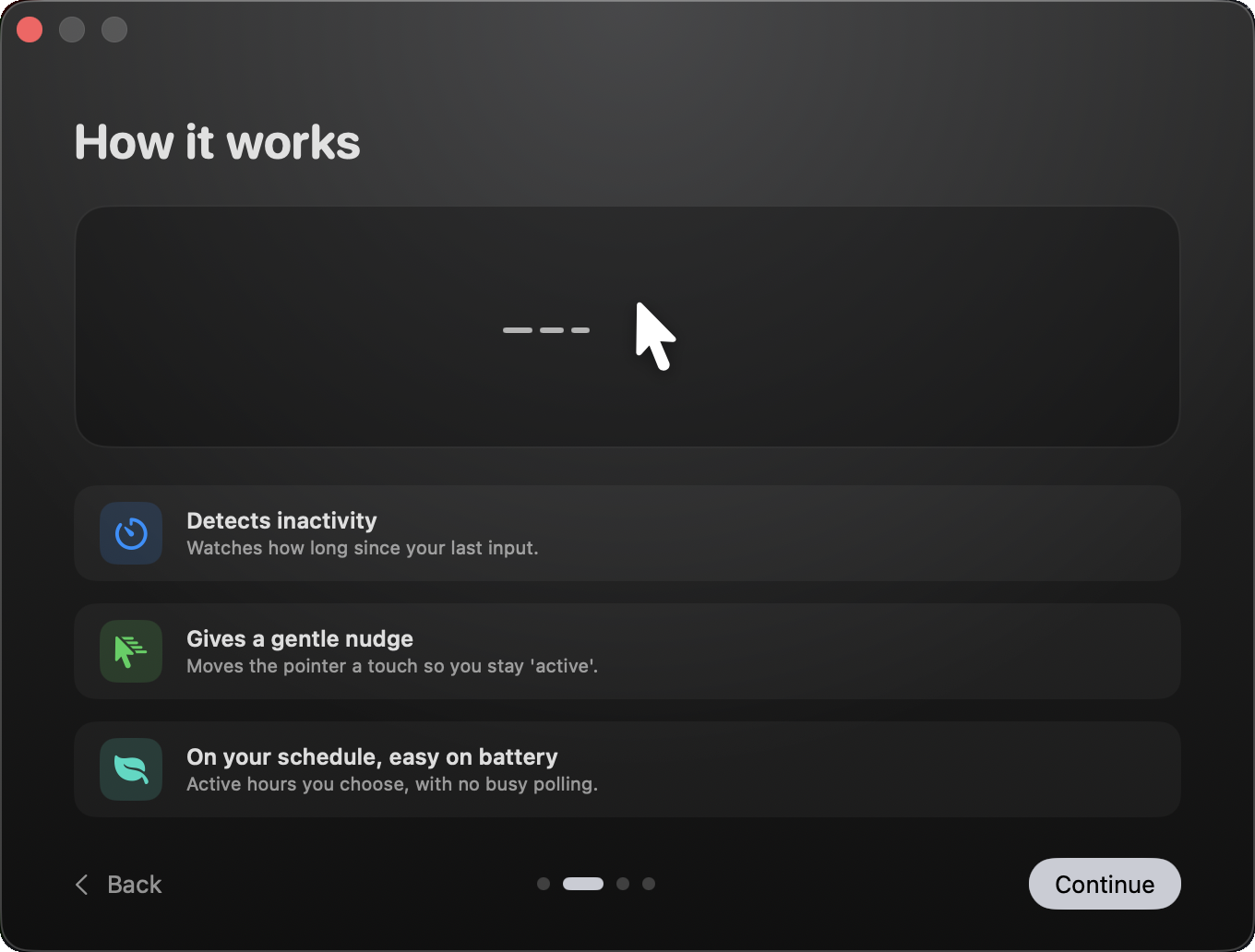The image size is (1255, 952).
Task: Continue to the next onboarding step
Action: point(1105,884)
